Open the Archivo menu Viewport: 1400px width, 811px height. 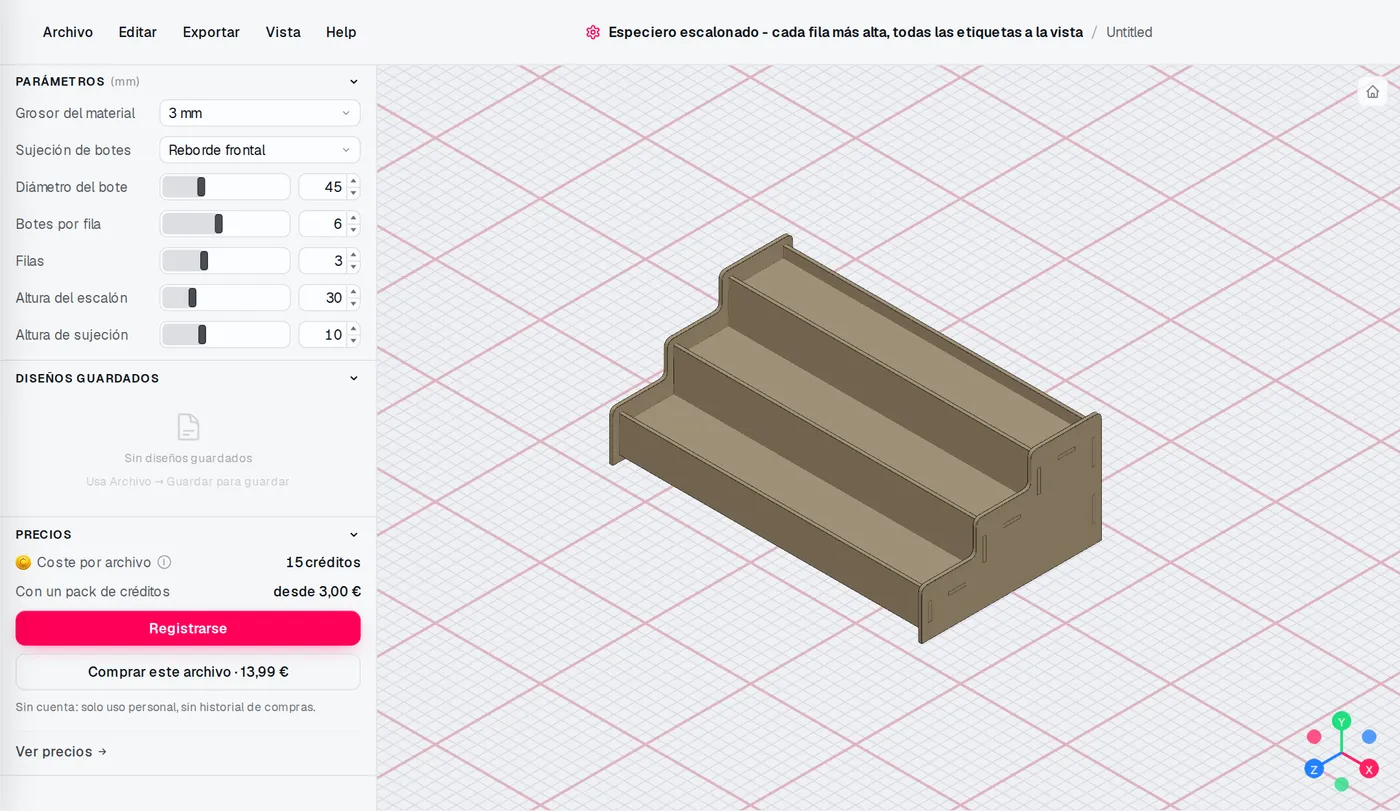pyautogui.click(x=68, y=32)
